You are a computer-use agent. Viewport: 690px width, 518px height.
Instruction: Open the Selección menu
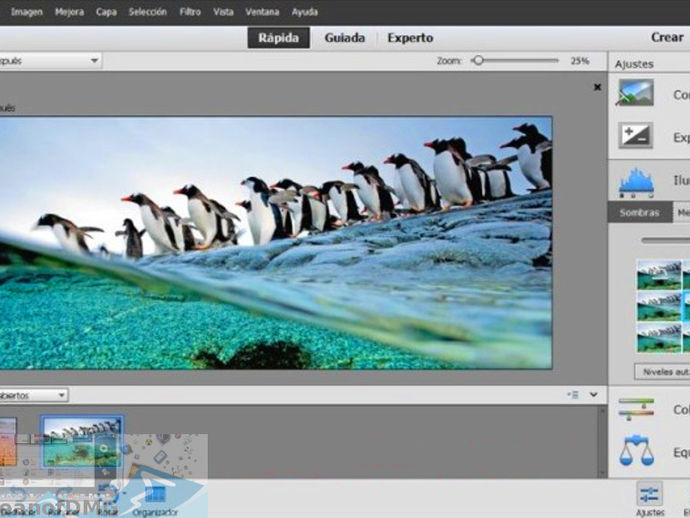click(x=147, y=12)
